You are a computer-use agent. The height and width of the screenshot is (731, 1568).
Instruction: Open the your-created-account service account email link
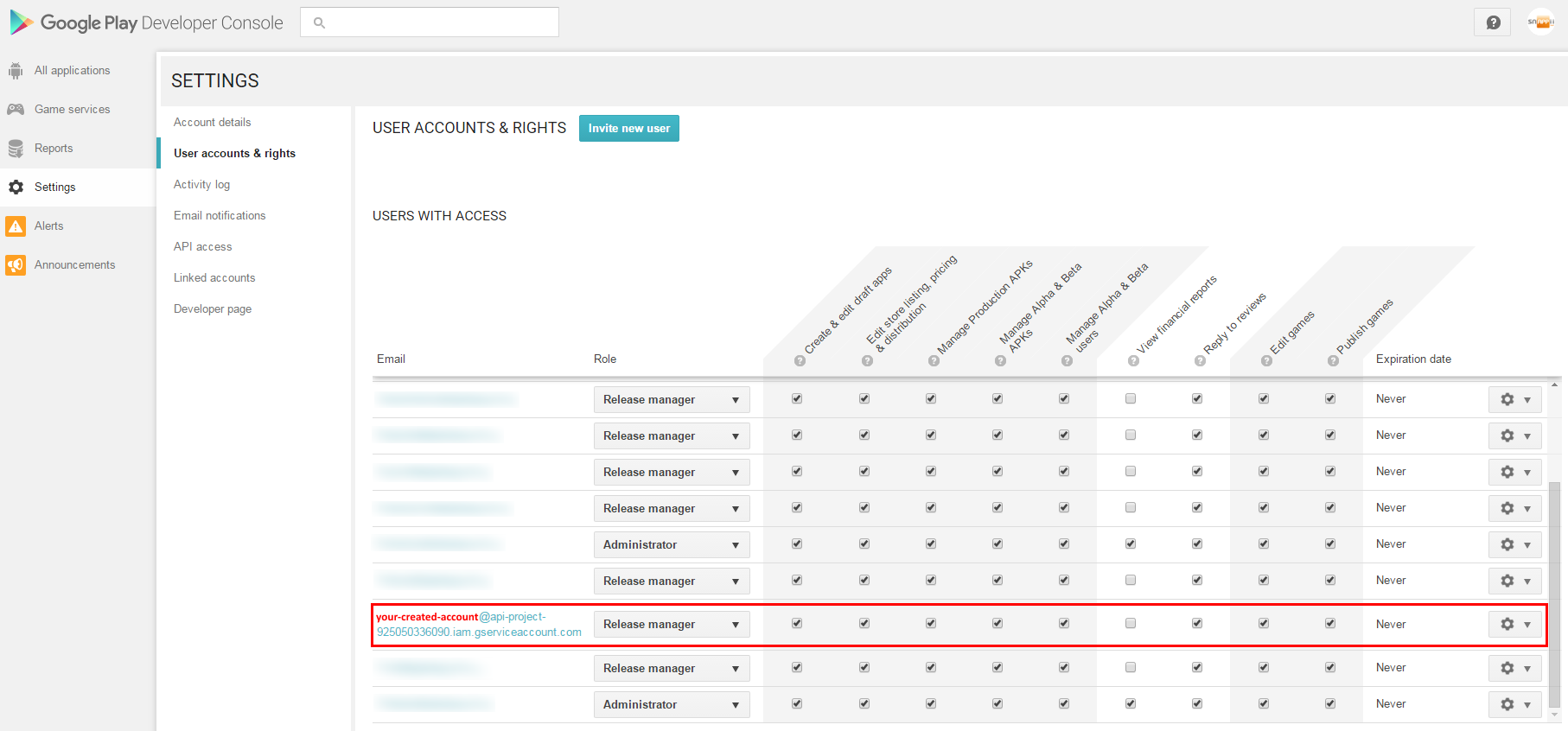[x=478, y=625]
